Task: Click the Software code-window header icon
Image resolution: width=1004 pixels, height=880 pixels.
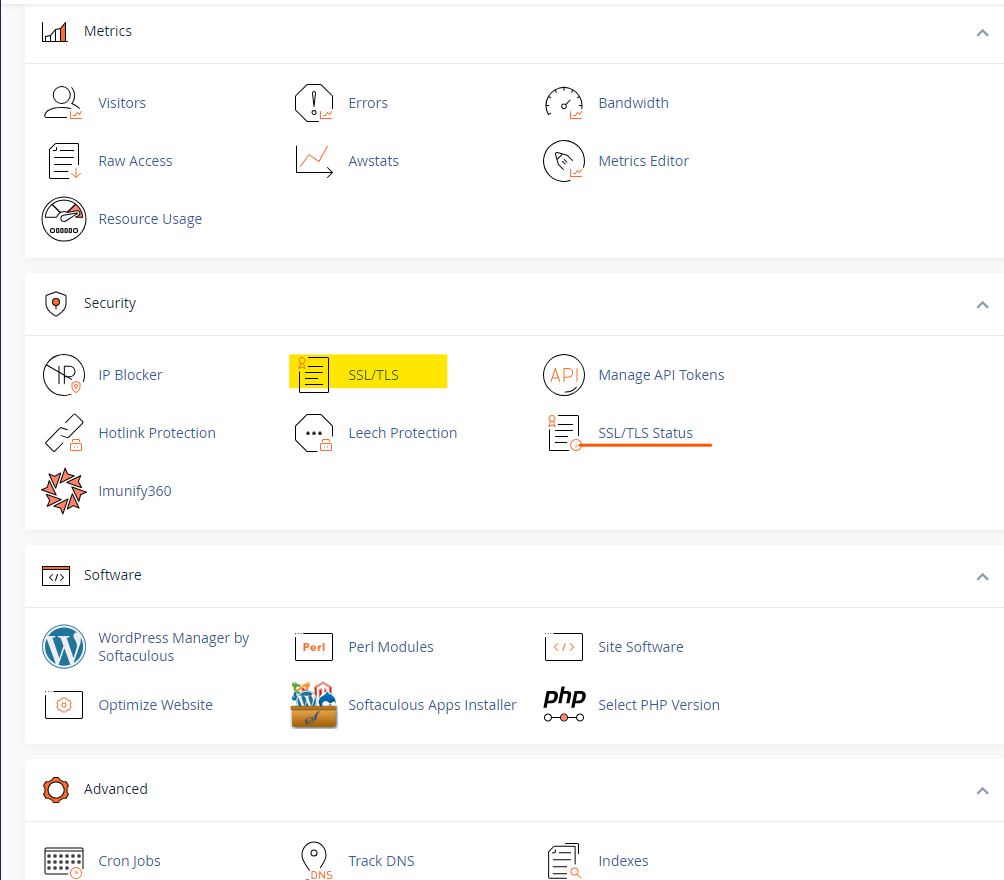Action: click(56, 576)
